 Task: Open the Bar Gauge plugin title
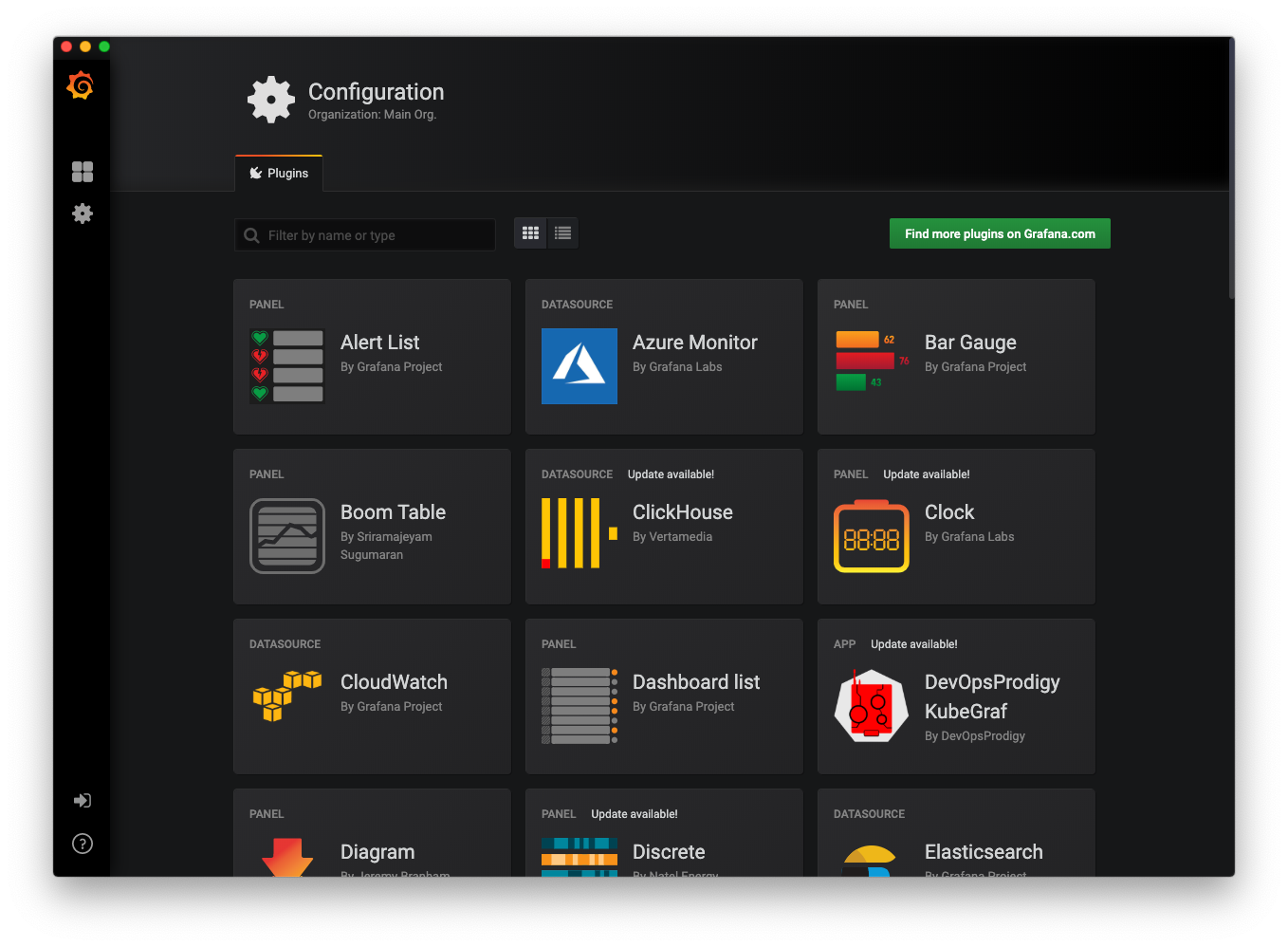click(x=970, y=343)
